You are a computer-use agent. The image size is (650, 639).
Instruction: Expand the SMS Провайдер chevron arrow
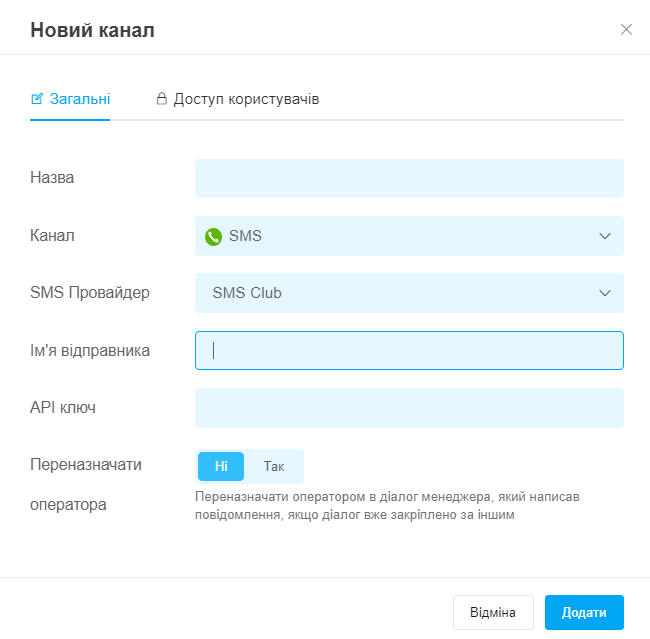pyautogui.click(x=605, y=293)
